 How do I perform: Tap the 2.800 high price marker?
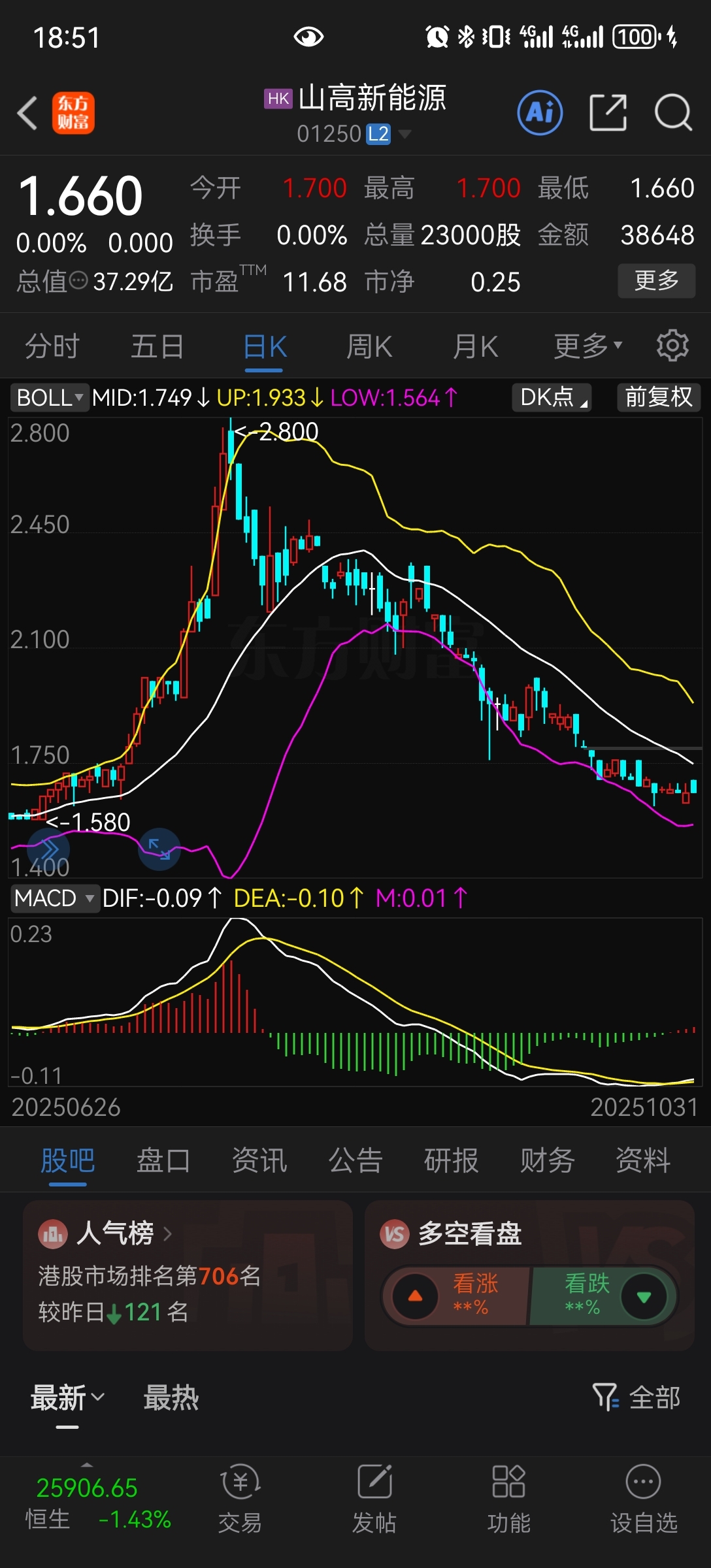[277, 431]
